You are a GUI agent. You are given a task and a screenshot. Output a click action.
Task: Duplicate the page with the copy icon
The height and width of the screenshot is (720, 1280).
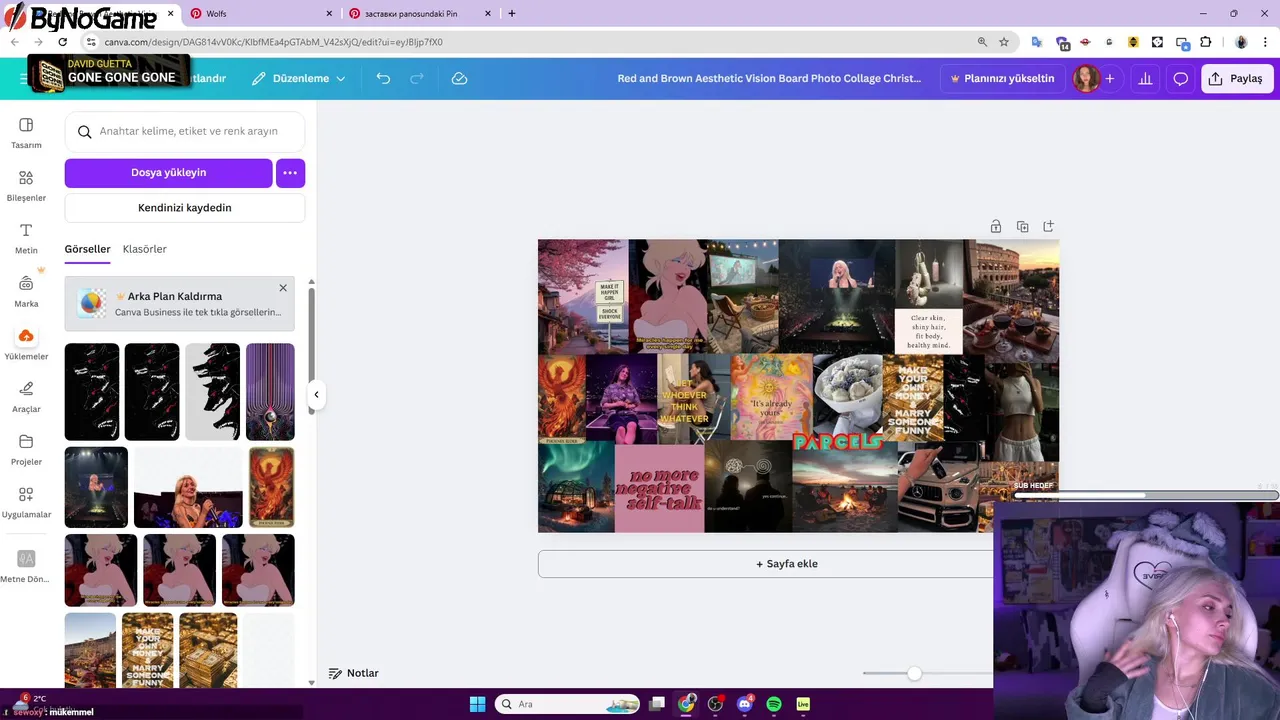pos(1022,227)
